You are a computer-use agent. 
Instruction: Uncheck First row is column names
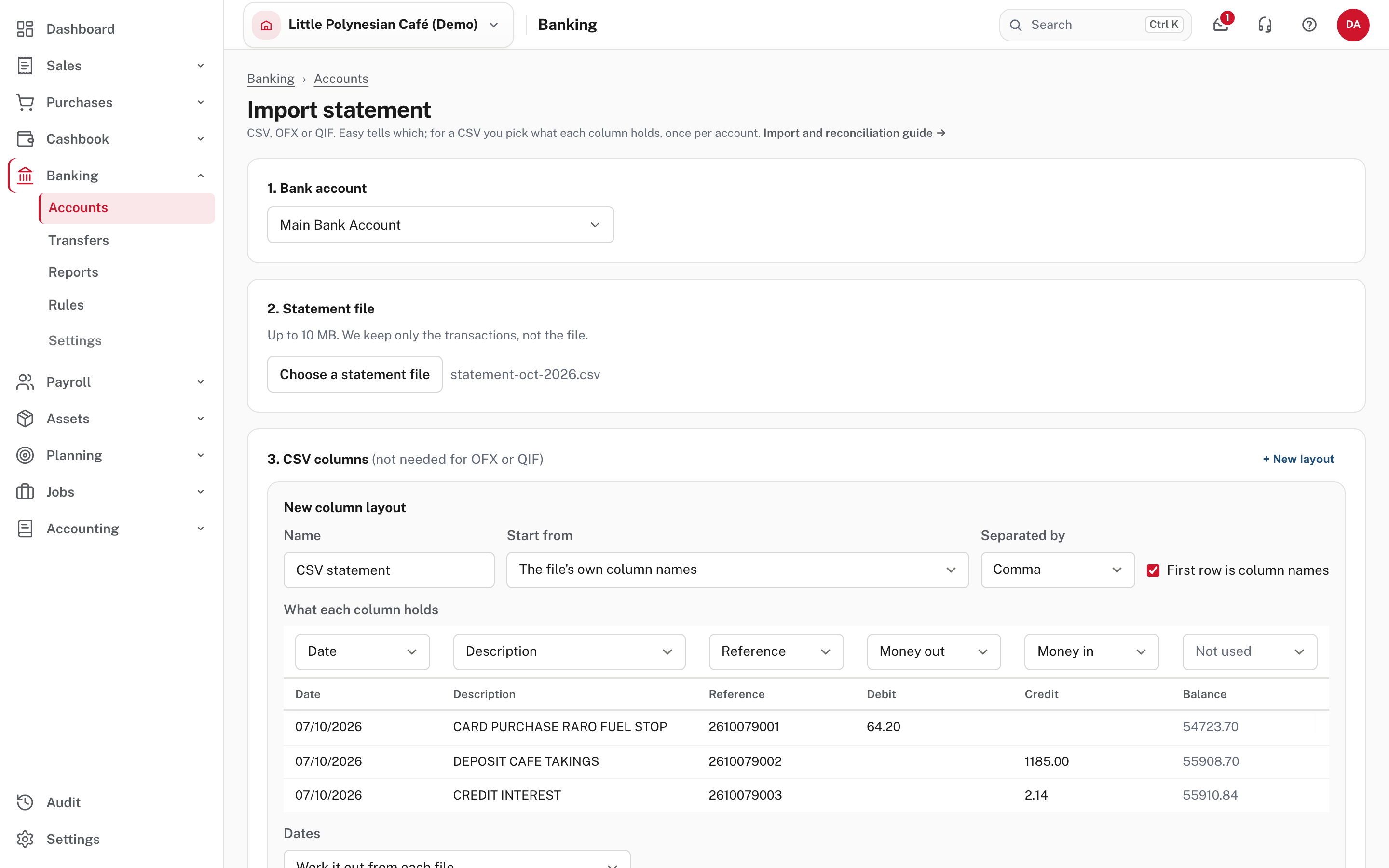[1153, 570]
